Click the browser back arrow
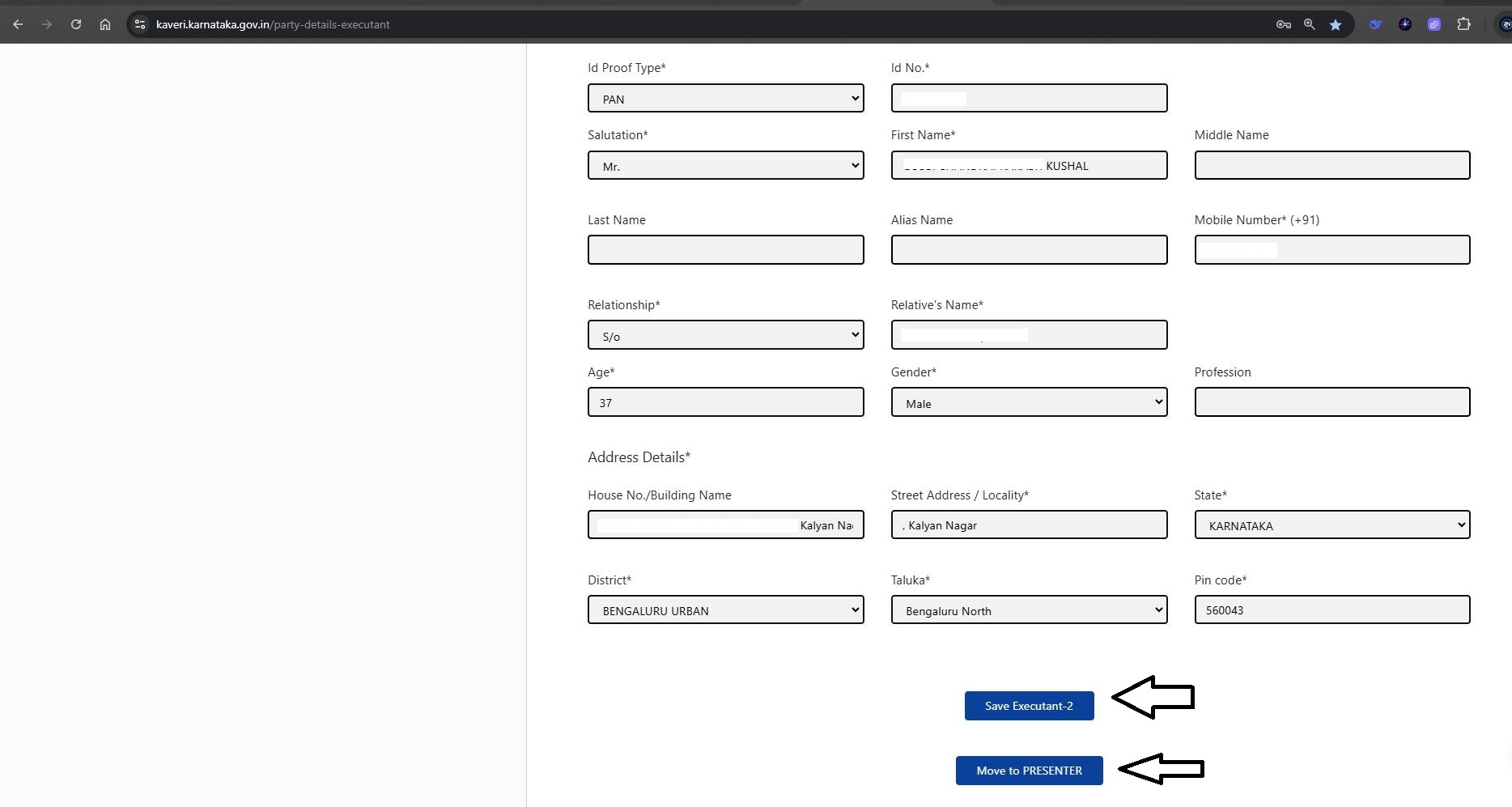The width and height of the screenshot is (1512, 807). 18,24
